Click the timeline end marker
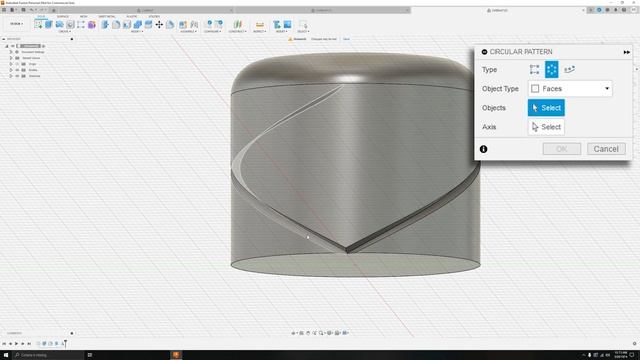The width and height of the screenshot is (640, 360). pos(65,344)
